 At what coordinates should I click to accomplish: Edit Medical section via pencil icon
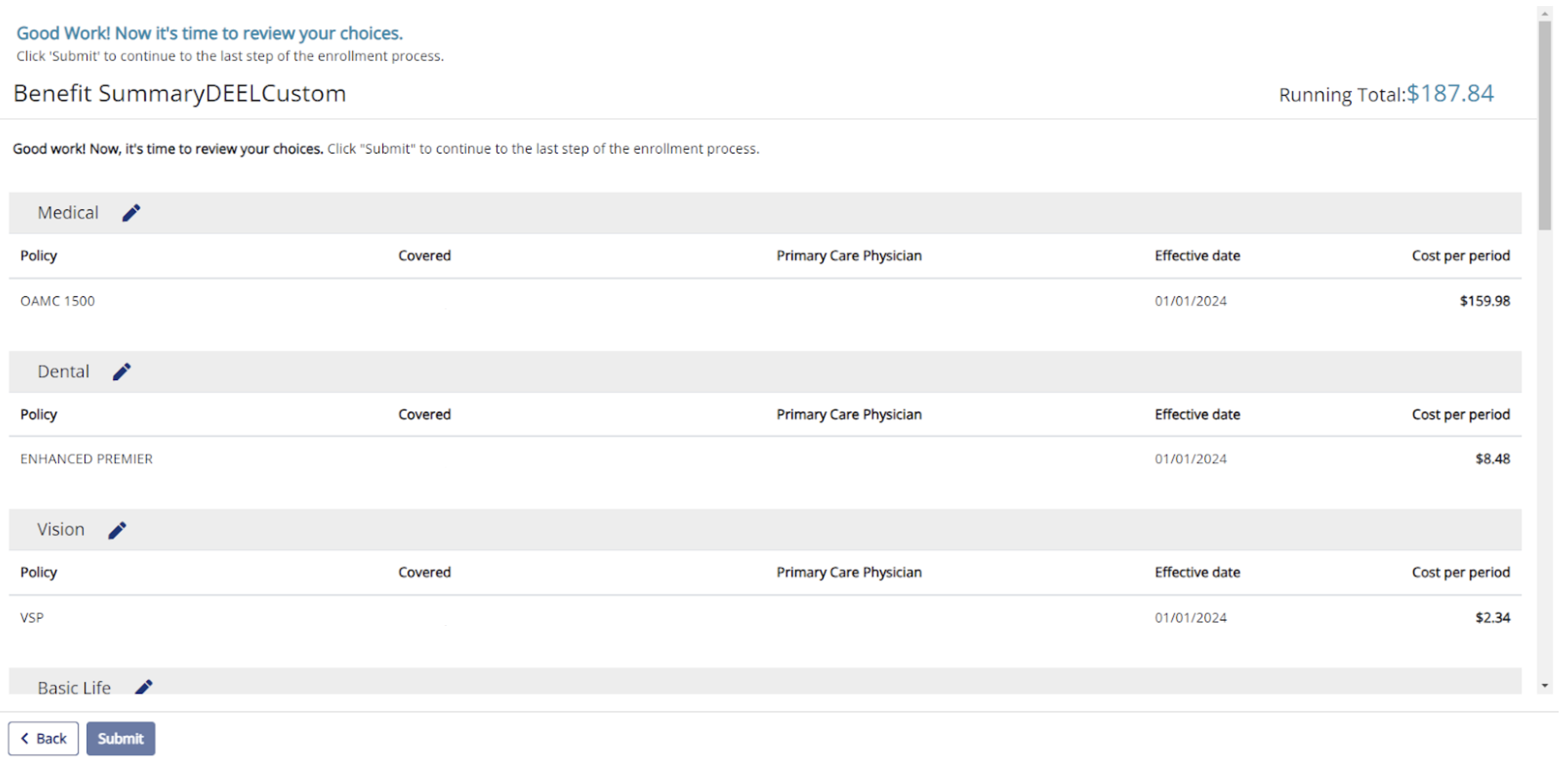(x=131, y=212)
